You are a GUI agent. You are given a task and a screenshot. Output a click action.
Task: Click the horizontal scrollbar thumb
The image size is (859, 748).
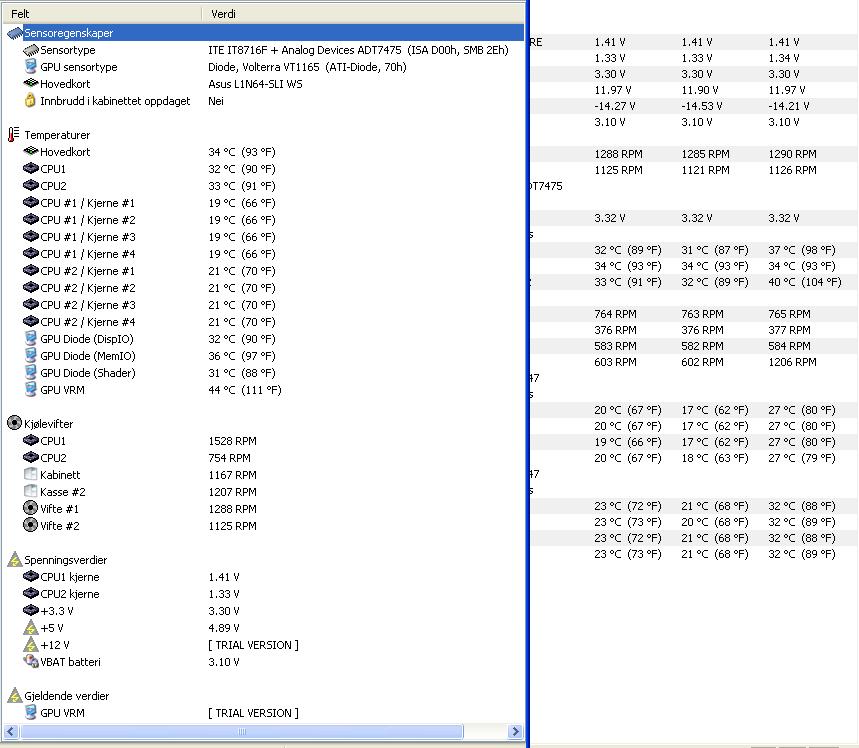(x=242, y=732)
